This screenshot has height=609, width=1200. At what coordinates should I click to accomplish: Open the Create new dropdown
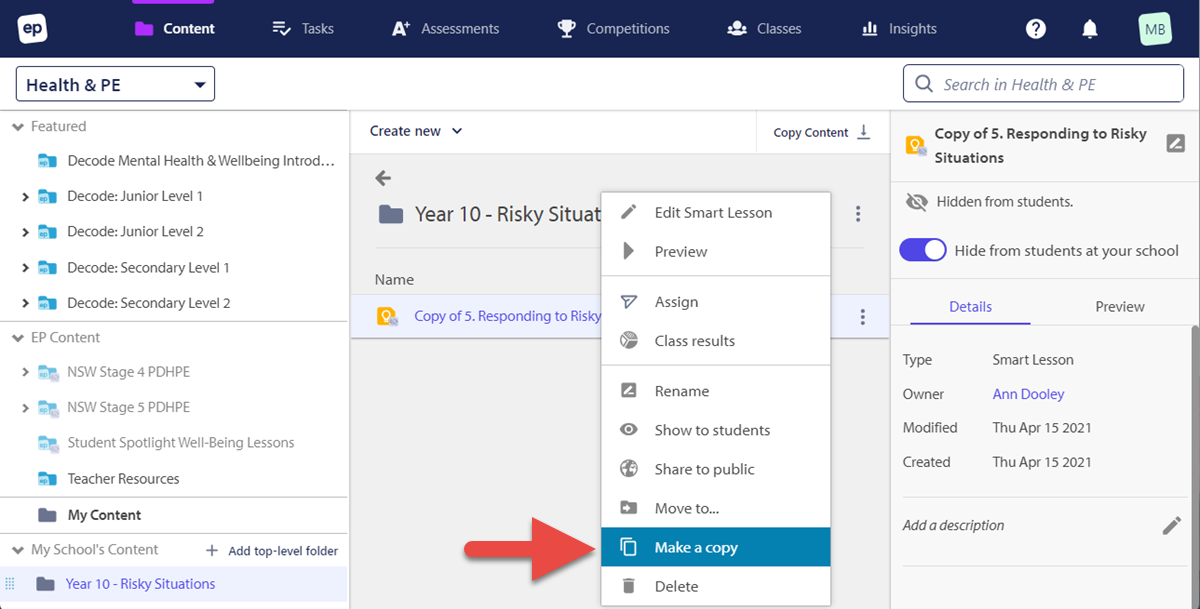pyautogui.click(x=416, y=131)
